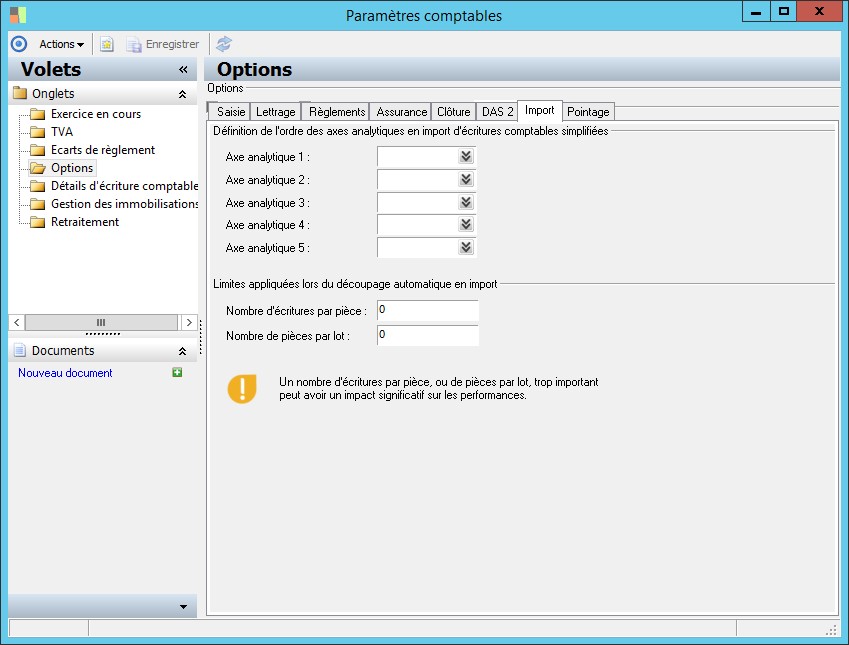The image size is (849, 645).
Task: Click Nouveau document link
Action: (65, 373)
